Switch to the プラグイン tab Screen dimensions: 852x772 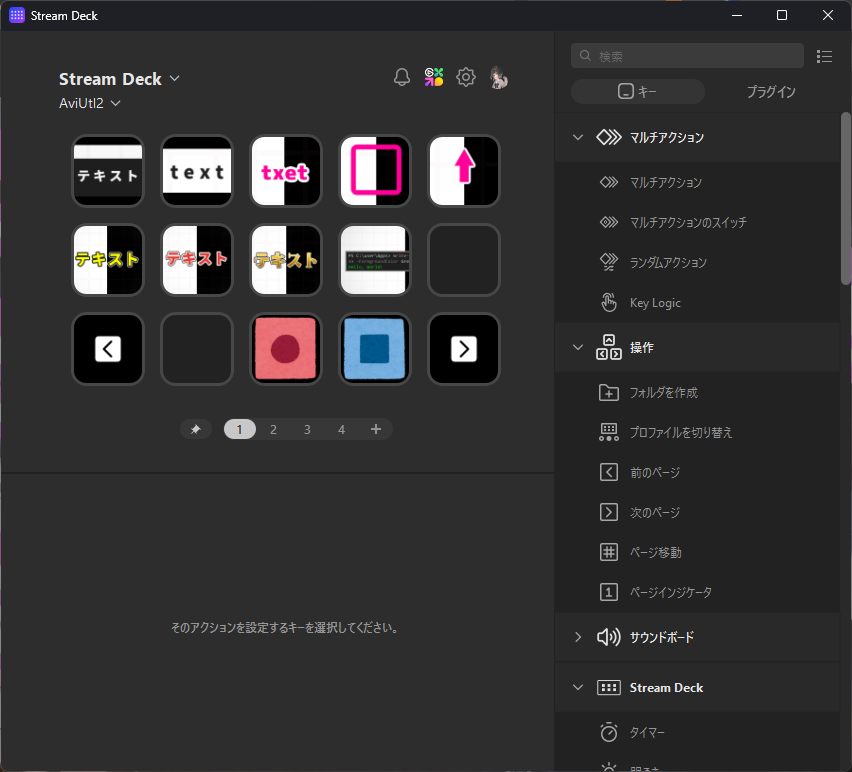[x=770, y=91]
